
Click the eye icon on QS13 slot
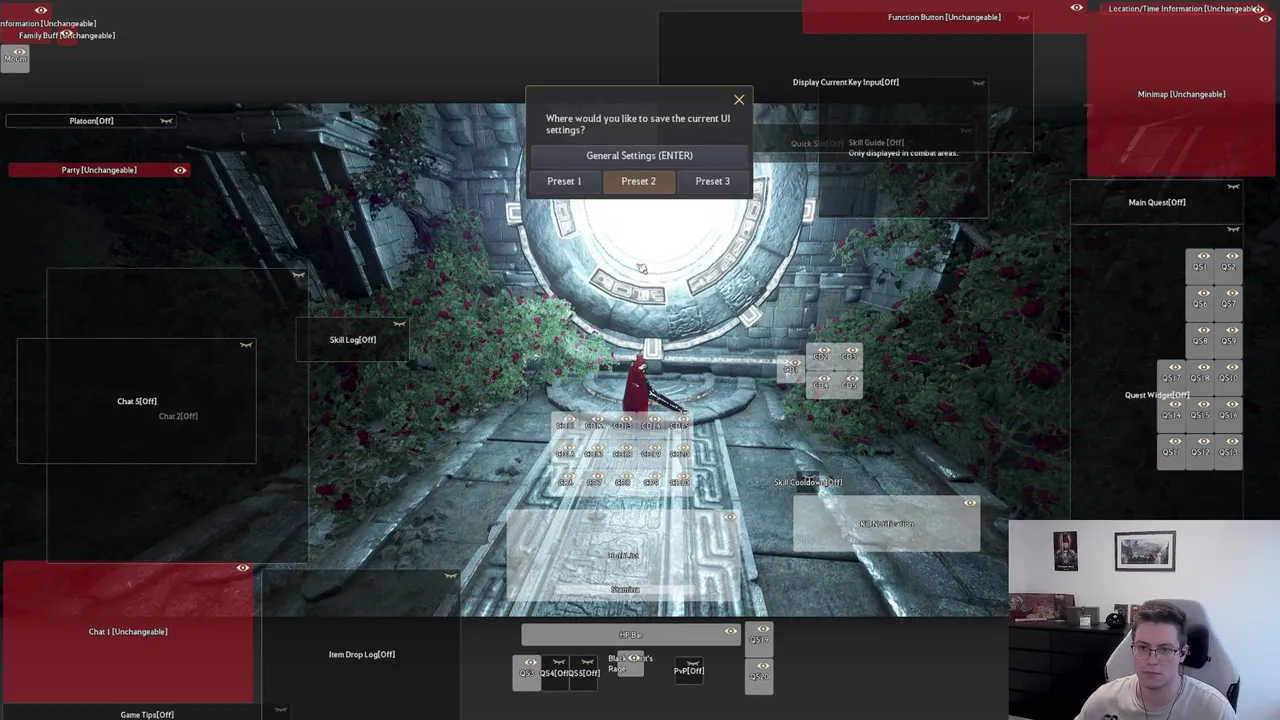click(x=1232, y=441)
